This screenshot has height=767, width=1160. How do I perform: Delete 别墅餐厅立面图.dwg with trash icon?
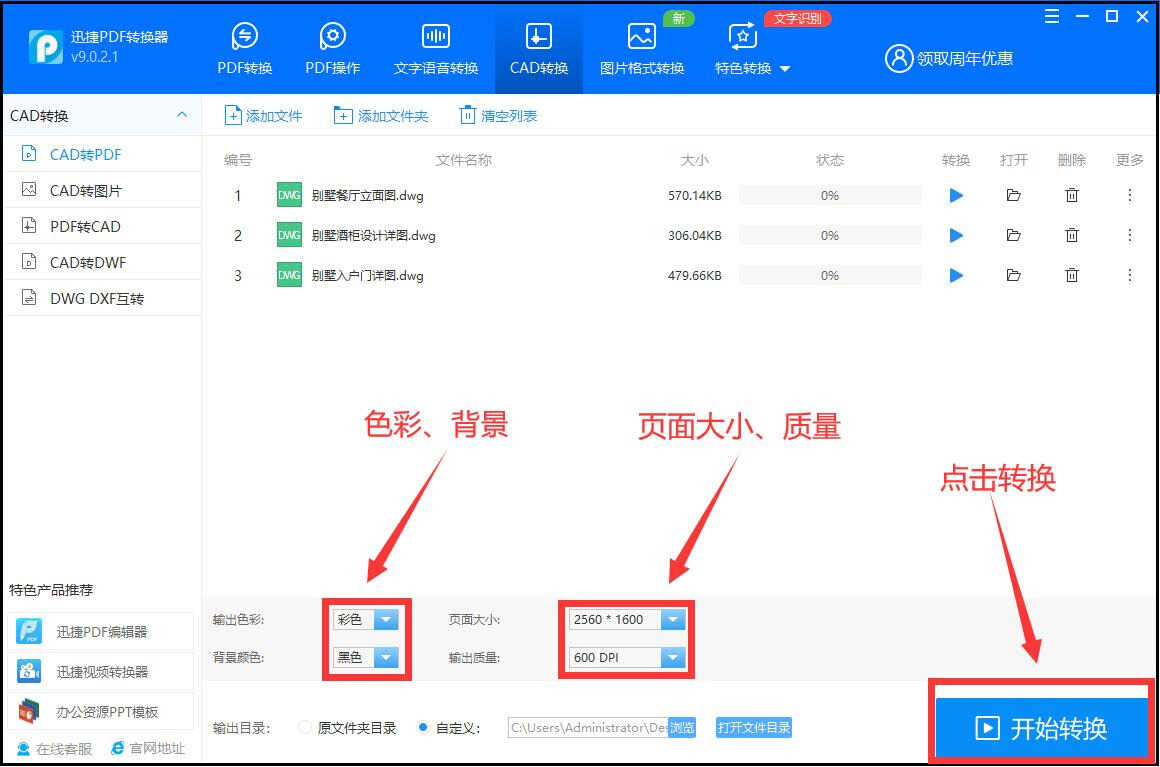[x=1071, y=195]
